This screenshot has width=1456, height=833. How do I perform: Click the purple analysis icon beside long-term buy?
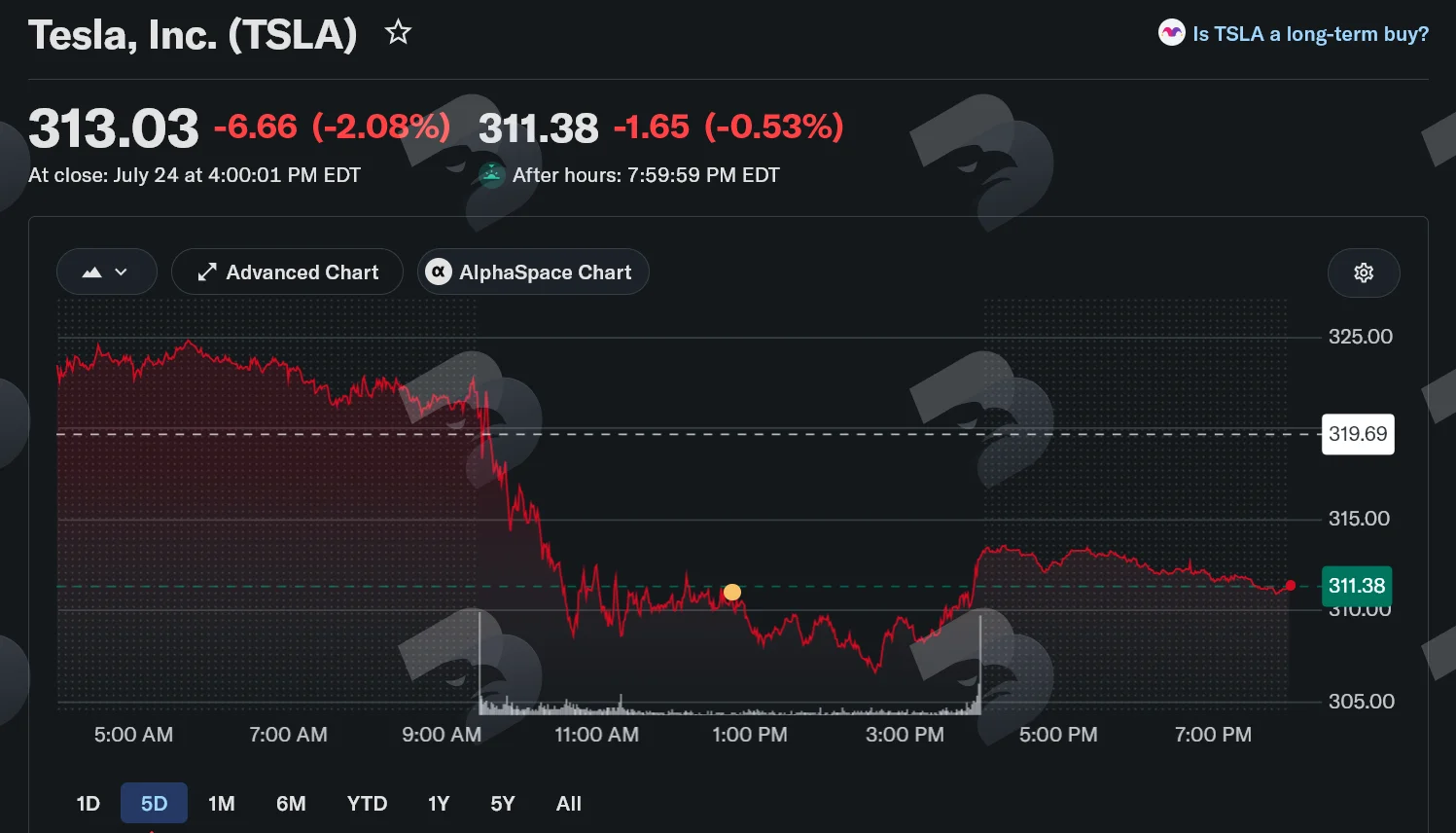(1171, 33)
